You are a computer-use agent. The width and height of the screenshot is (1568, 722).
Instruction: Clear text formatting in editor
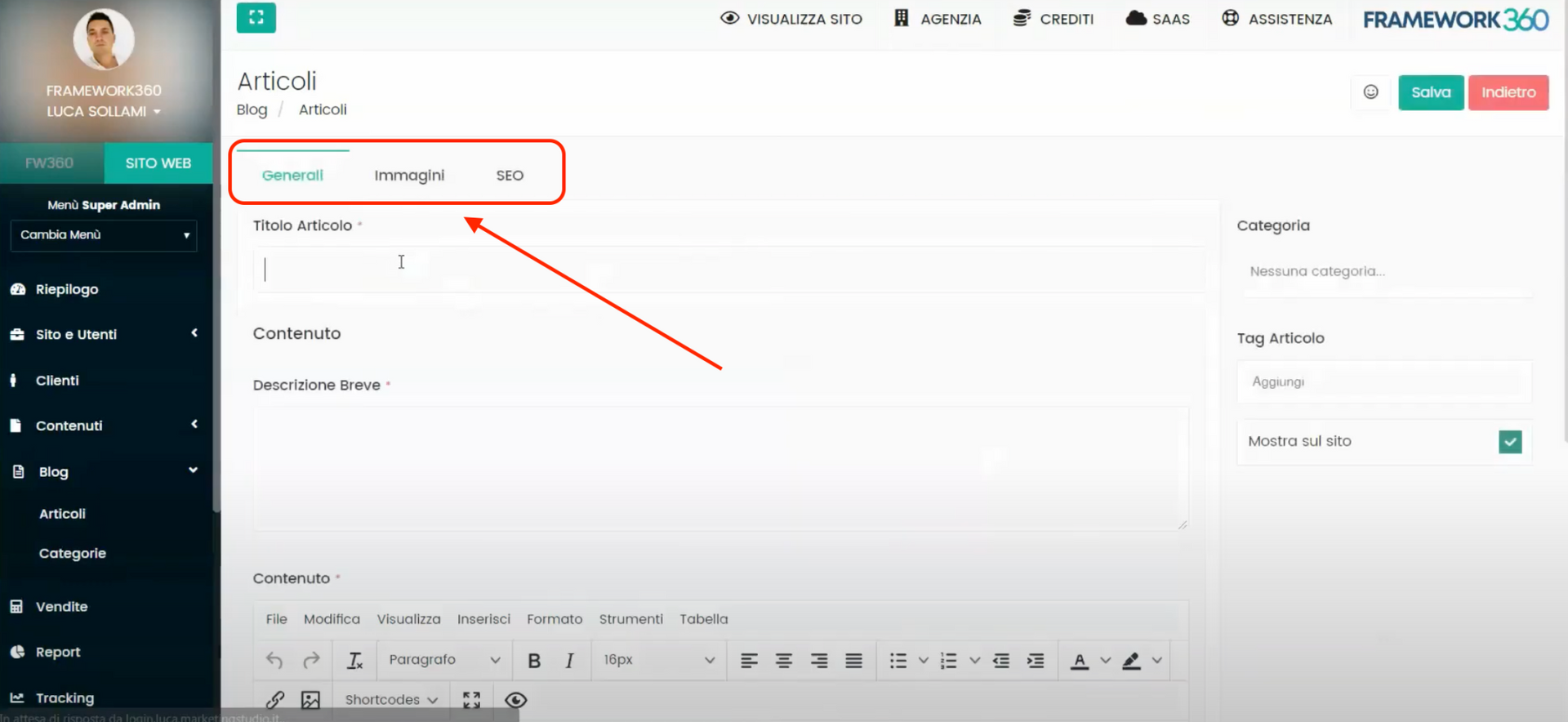[x=354, y=660]
